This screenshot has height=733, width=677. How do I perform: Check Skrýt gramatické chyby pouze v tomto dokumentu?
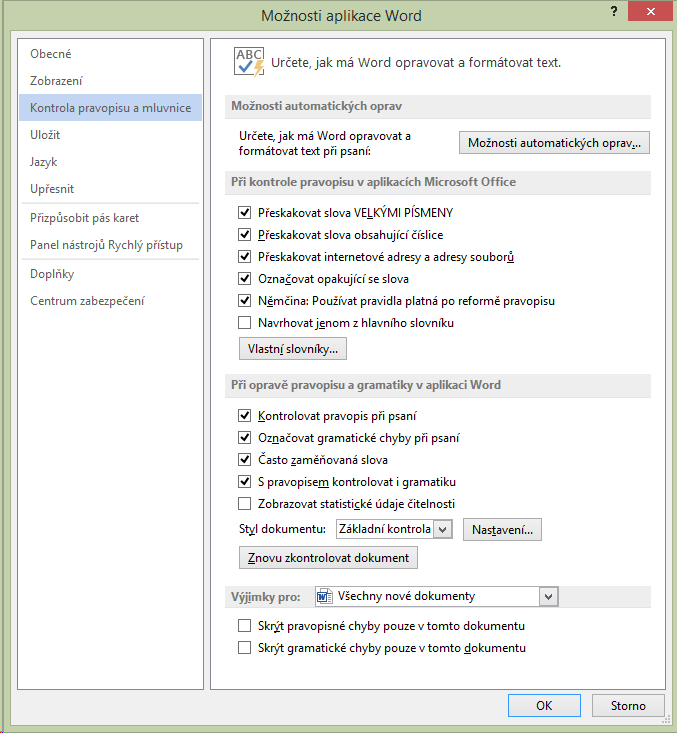pos(245,647)
